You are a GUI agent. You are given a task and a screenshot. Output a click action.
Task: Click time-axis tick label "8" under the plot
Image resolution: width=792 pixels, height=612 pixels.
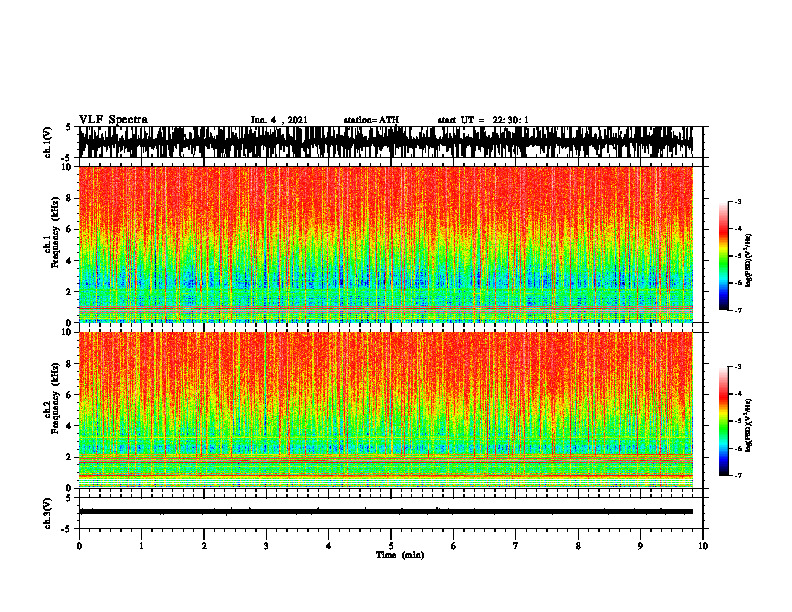coord(578,546)
